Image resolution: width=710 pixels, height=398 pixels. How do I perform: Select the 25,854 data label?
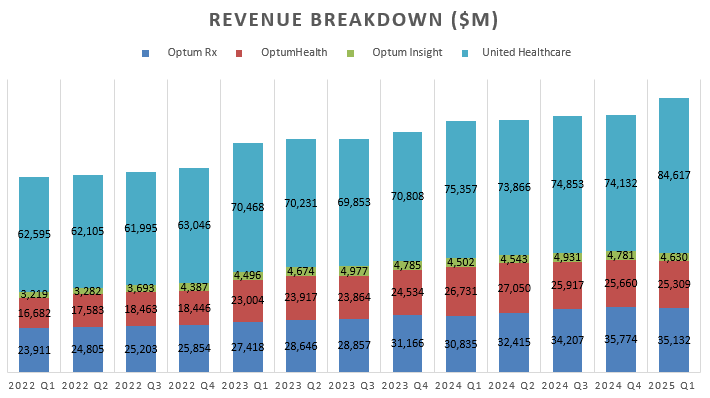point(194,349)
